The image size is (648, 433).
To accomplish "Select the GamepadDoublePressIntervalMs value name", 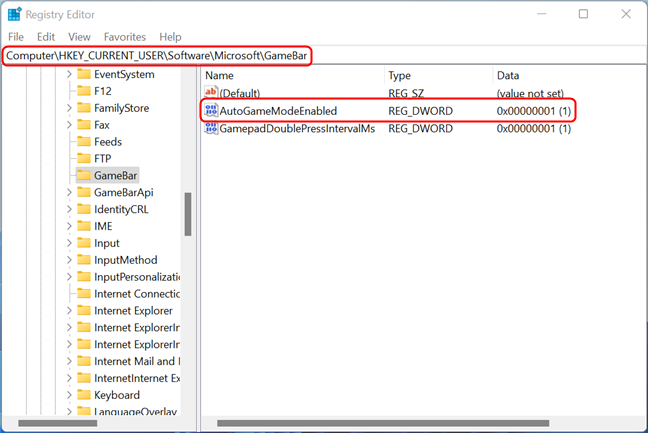I will click(297, 128).
